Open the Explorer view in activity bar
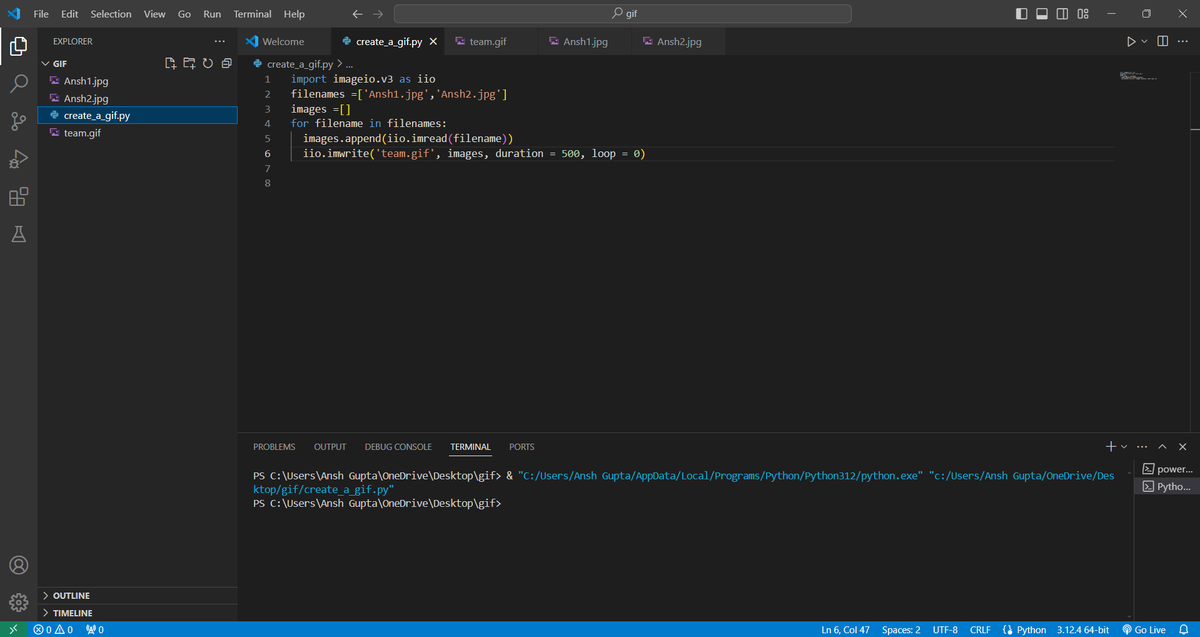Viewport: 1200px width, 637px height. coord(18,46)
